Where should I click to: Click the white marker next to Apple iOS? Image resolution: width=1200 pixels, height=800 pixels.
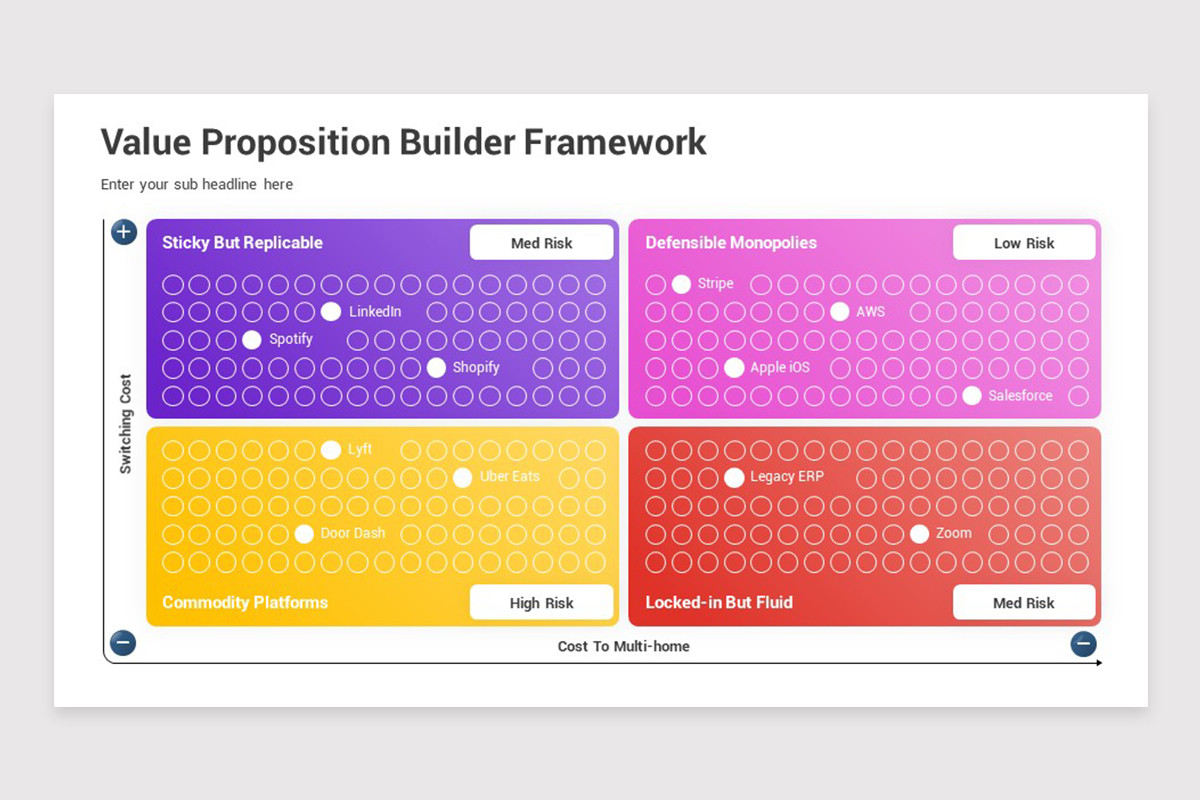(734, 368)
